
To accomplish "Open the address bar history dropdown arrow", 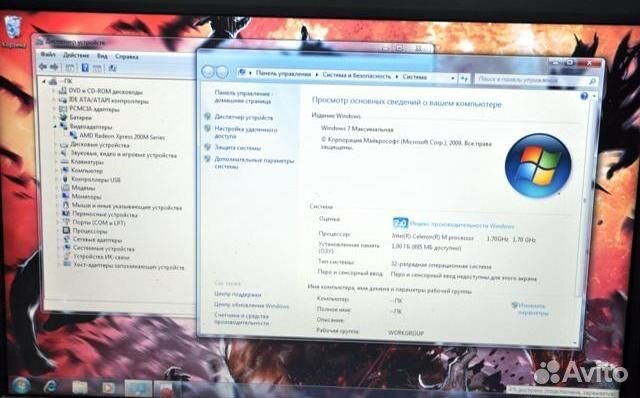I will 452,78.
